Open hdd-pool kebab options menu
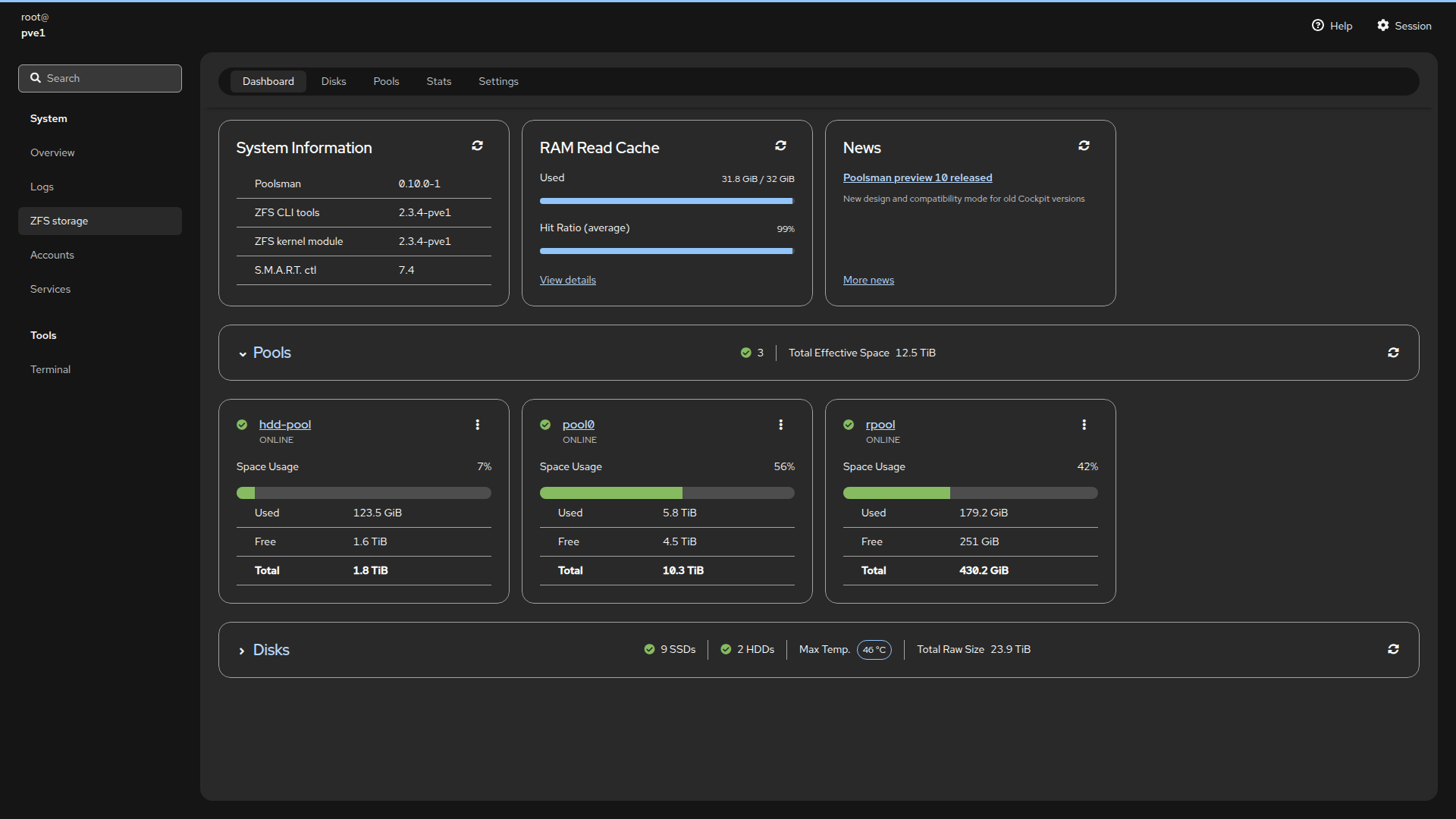 (477, 425)
